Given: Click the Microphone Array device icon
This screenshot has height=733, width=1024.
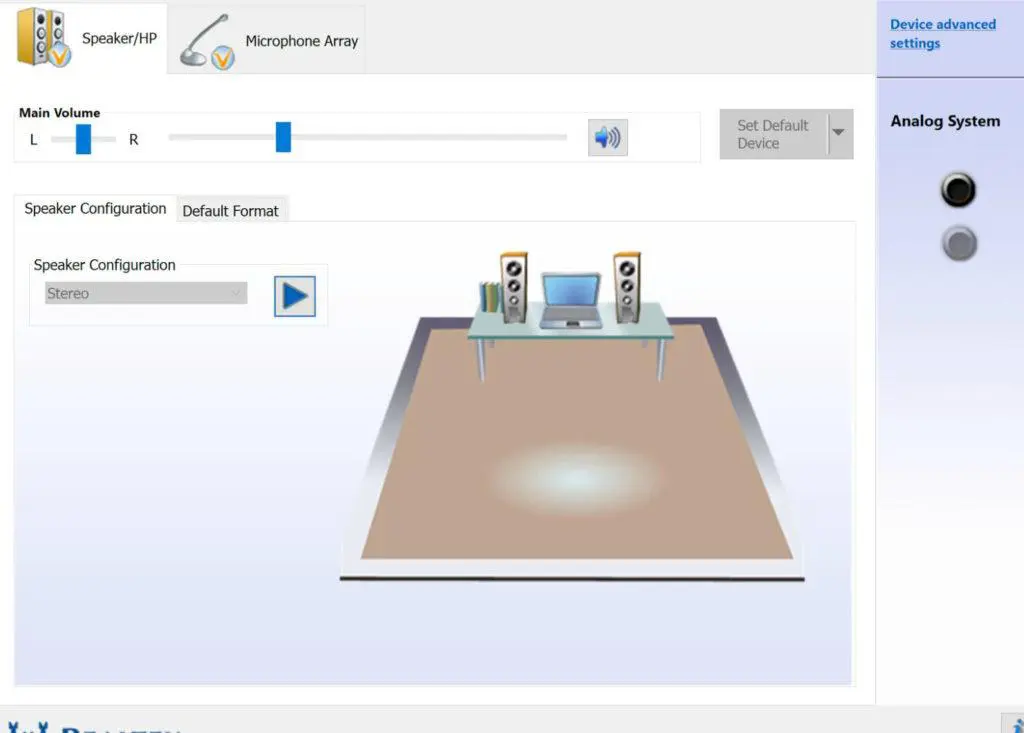Looking at the screenshot, I should tap(207, 42).
